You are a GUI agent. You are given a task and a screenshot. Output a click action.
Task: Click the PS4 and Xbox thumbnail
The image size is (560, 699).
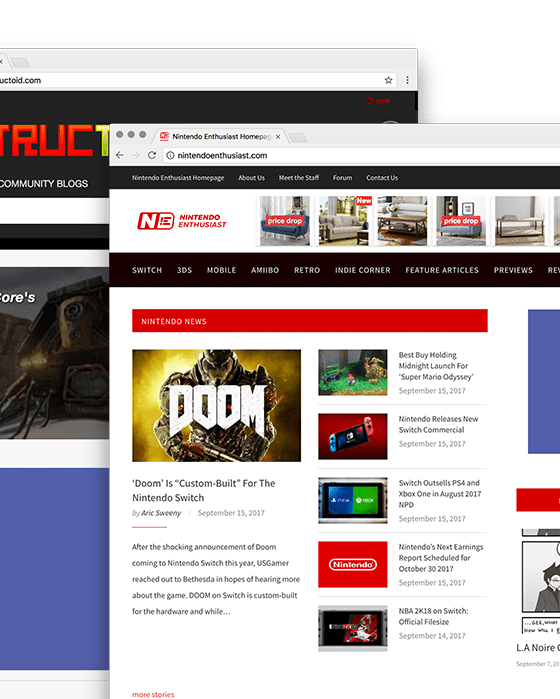353,500
